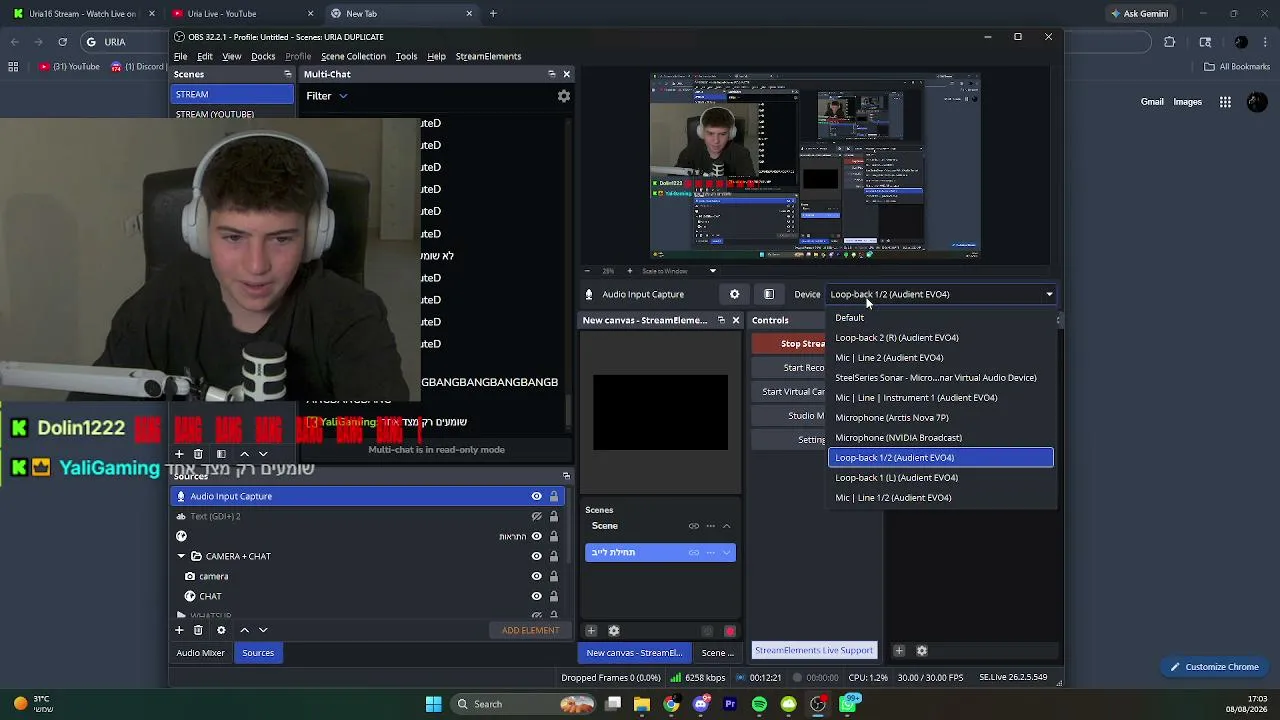Open source properties gear in Sources toolbar

tap(221, 630)
